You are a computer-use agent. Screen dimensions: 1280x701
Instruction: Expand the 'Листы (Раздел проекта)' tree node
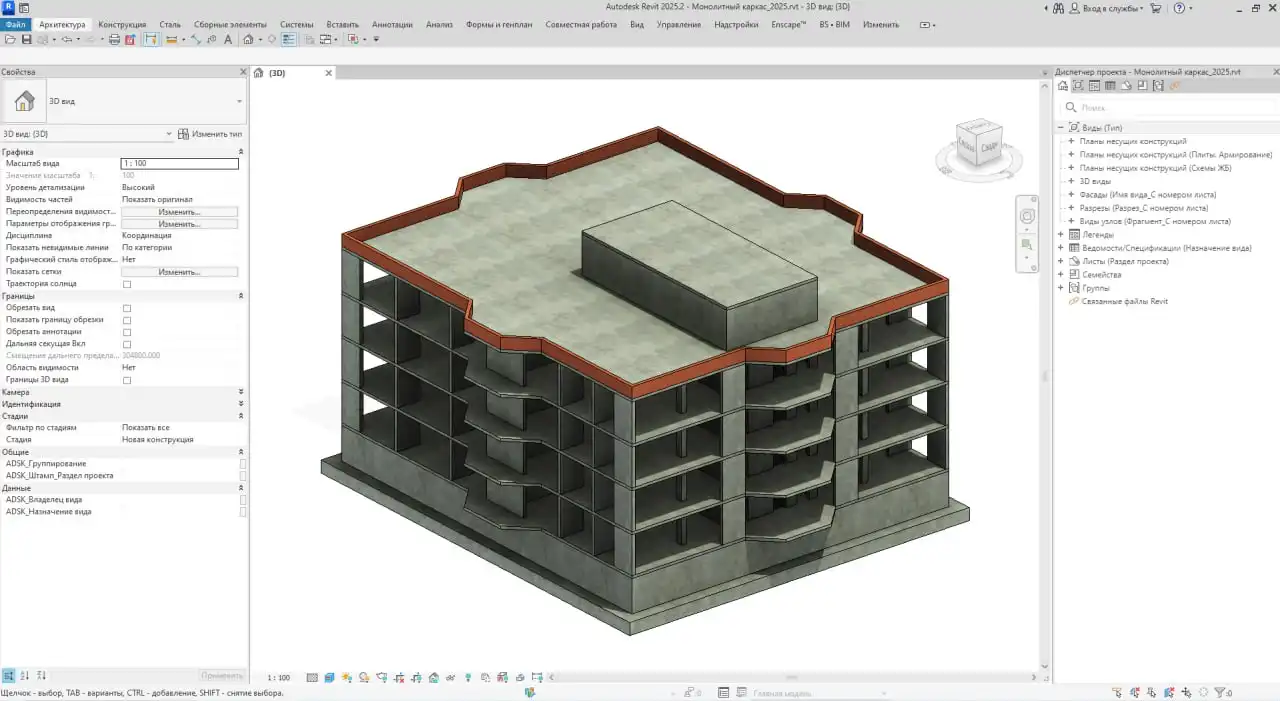(1062, 260)
